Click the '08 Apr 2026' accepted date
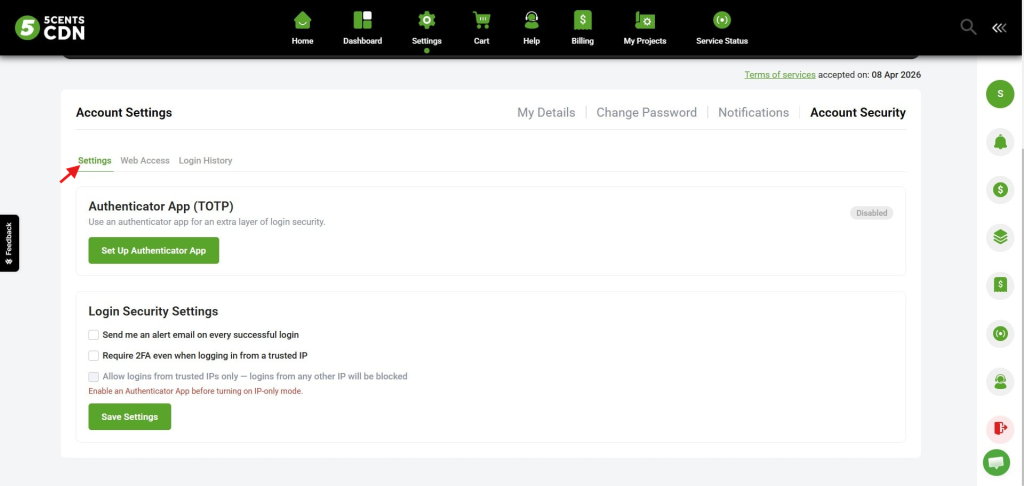Viewport: 1024px width, 486px height. [x=896, y=74]
